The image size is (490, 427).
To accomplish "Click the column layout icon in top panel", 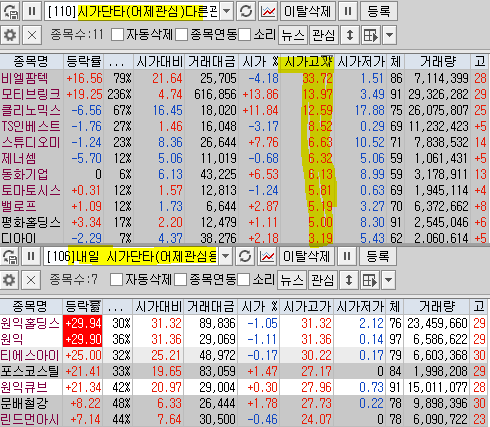I will (371, 35).
